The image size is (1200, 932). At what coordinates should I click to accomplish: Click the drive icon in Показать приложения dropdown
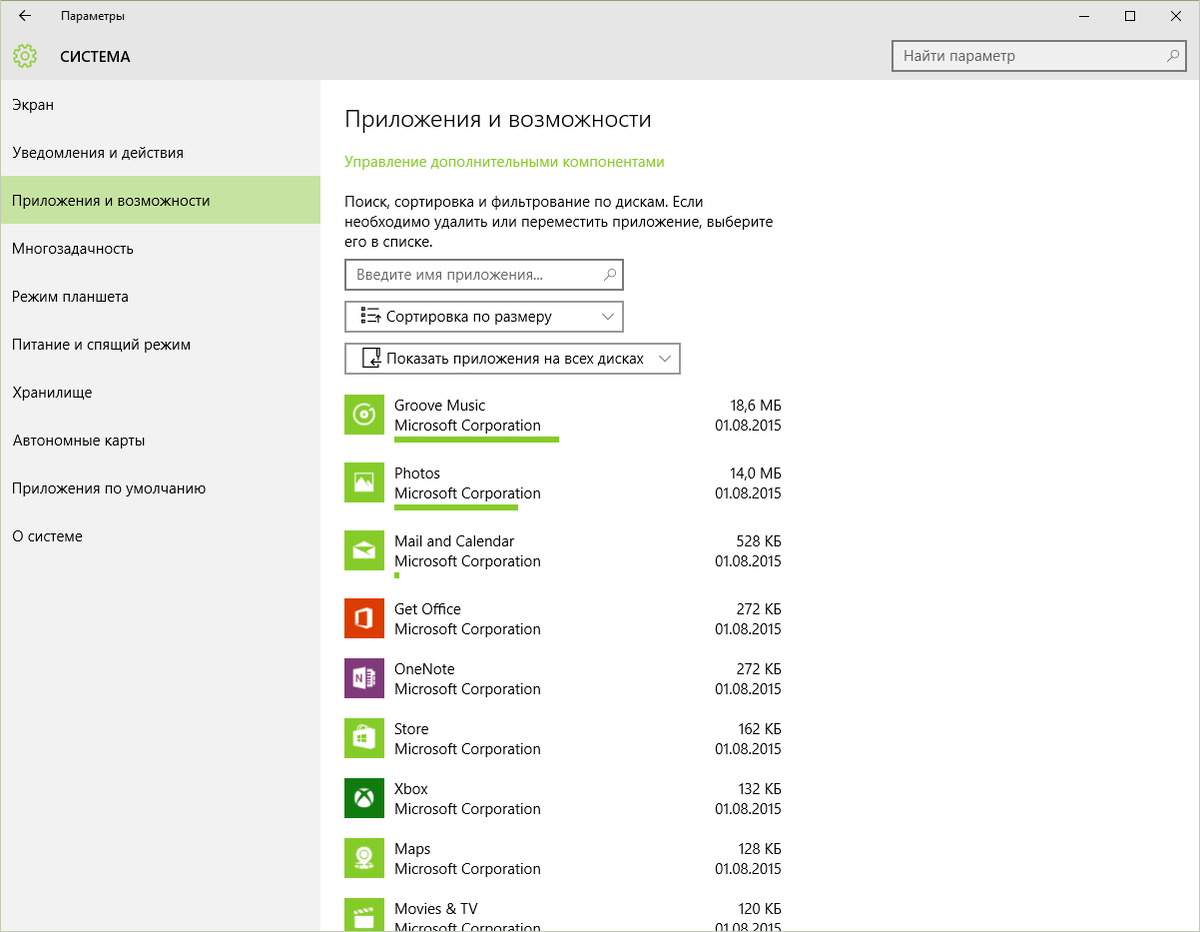(x=370, y=359)
